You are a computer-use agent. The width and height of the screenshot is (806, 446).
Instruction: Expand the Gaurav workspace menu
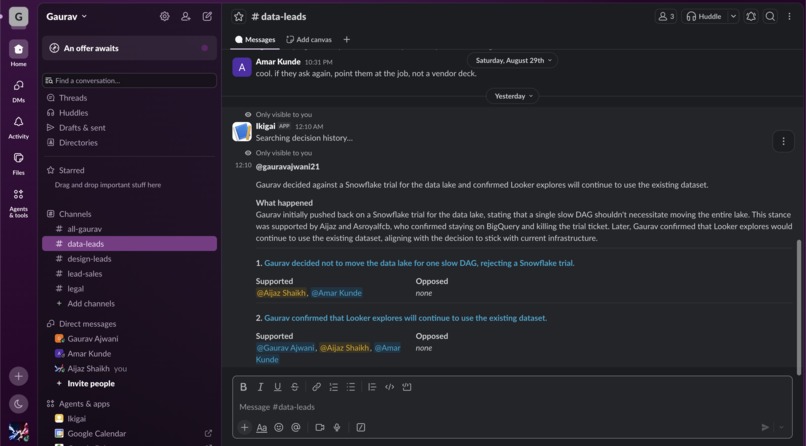pyautogui.click(x=66, y=16)
